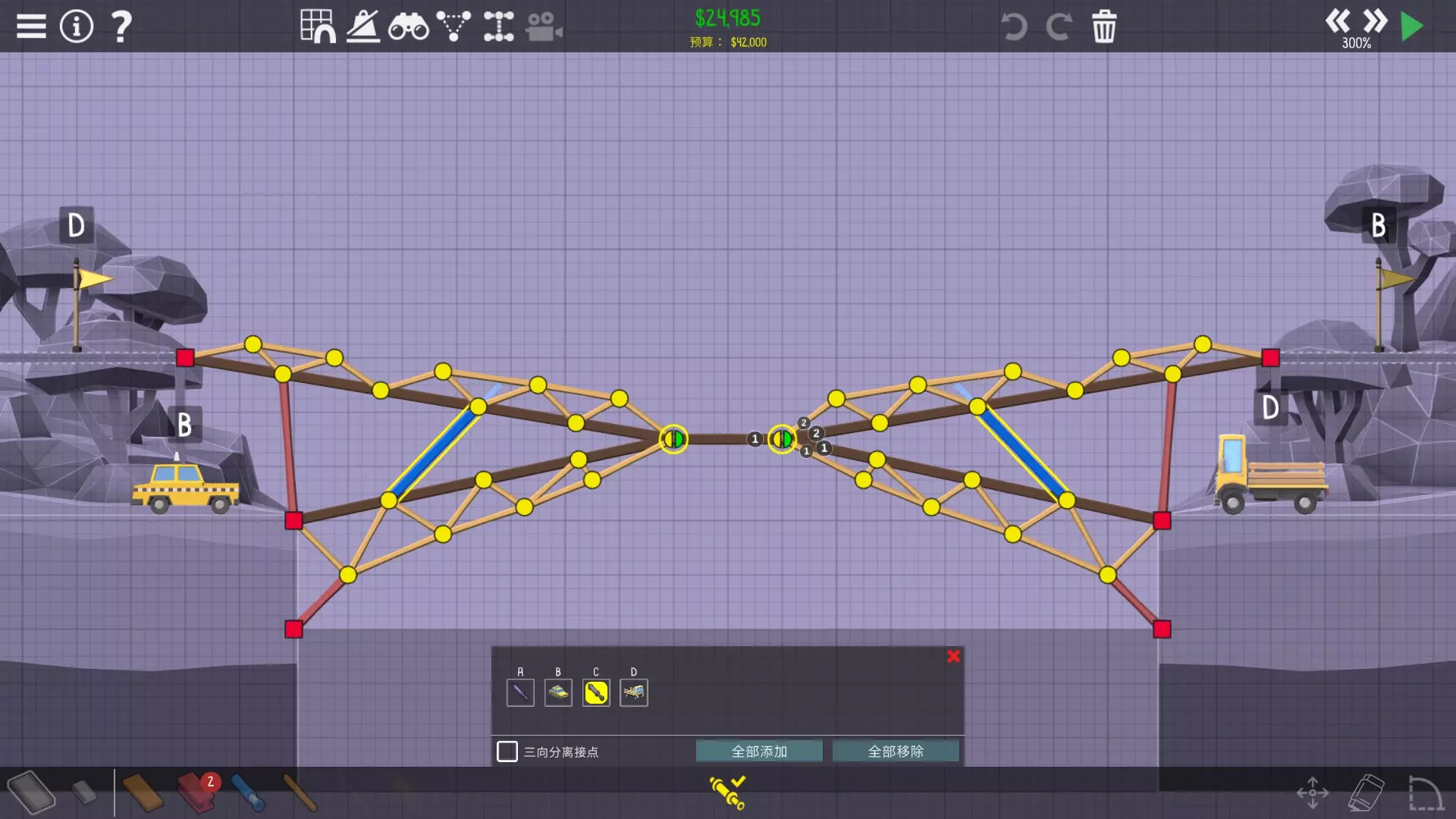Close the hydraulic phase panel
The height and width of the screenshot is (819, 1456).
pos(953,657)
